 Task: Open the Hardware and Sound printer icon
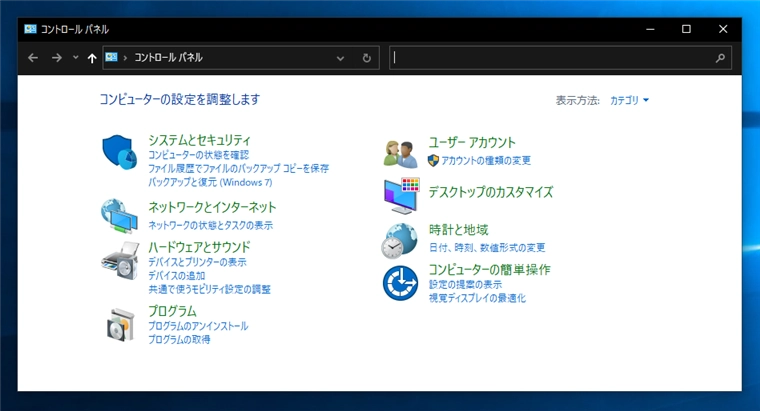tap(120, 261)
